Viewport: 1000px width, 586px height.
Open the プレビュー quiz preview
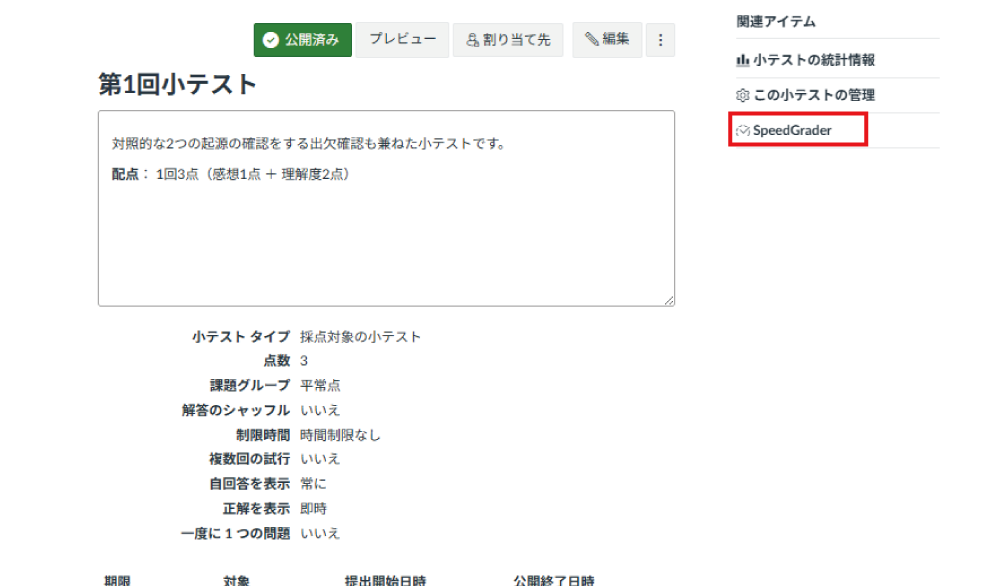[402, 40]
